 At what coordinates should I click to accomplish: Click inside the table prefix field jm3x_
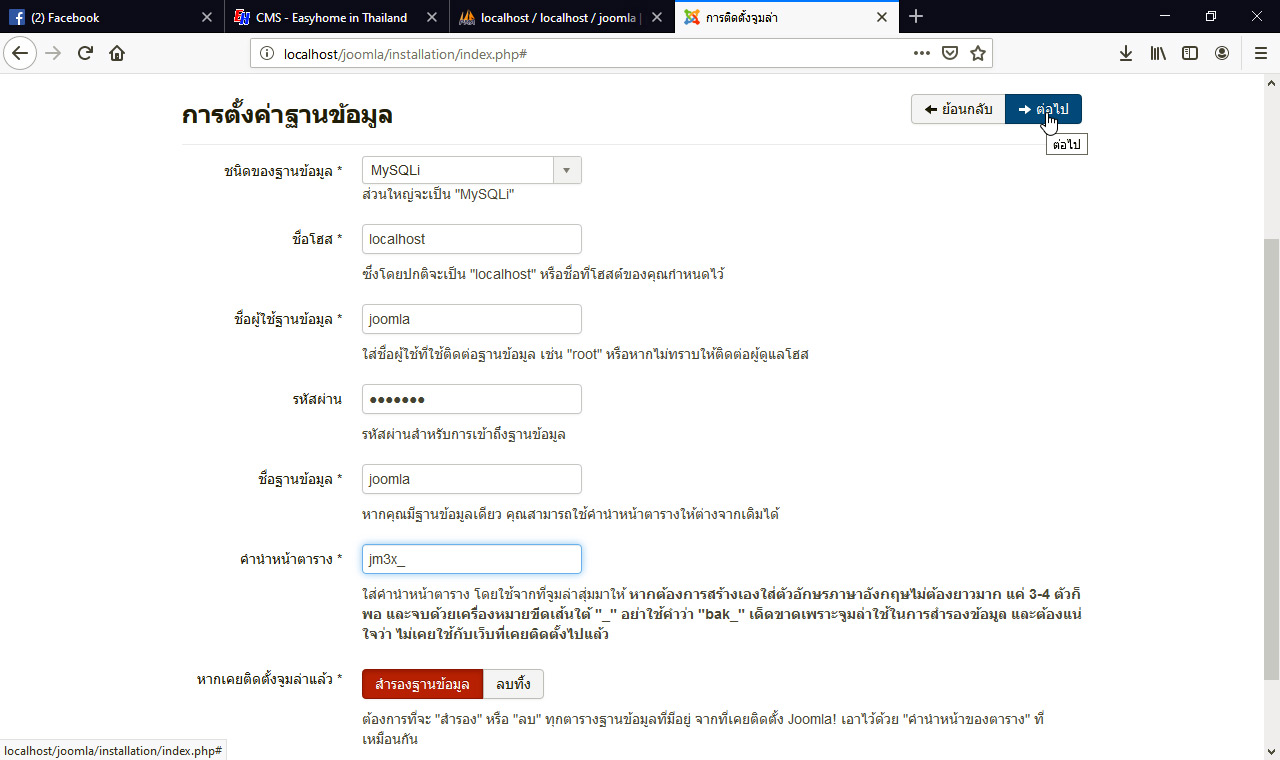coord(471,559)
